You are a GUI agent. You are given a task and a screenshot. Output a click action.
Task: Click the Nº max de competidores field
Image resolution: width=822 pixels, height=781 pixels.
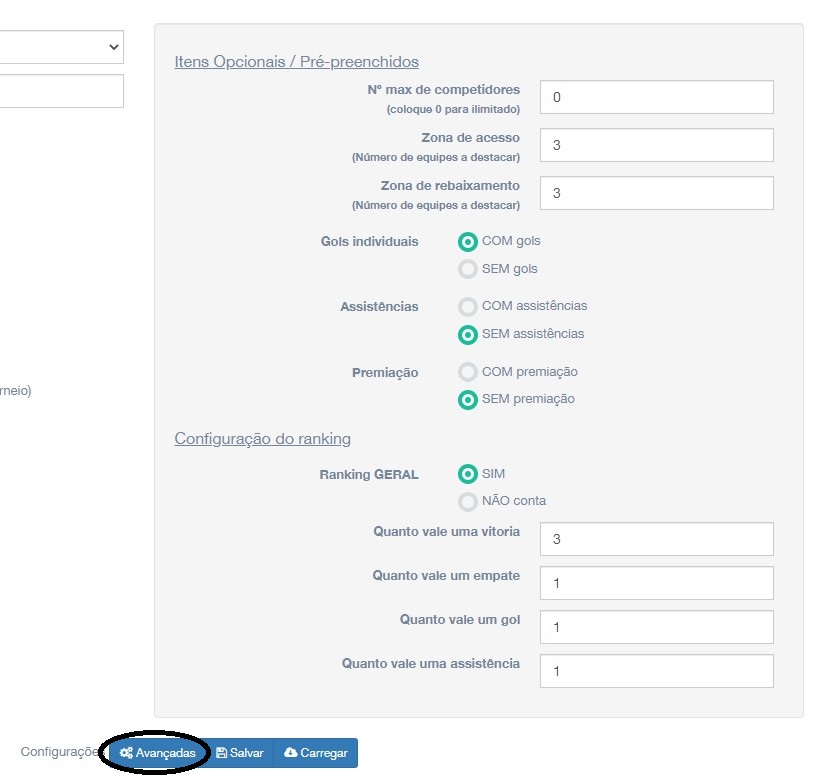(656, 97)
